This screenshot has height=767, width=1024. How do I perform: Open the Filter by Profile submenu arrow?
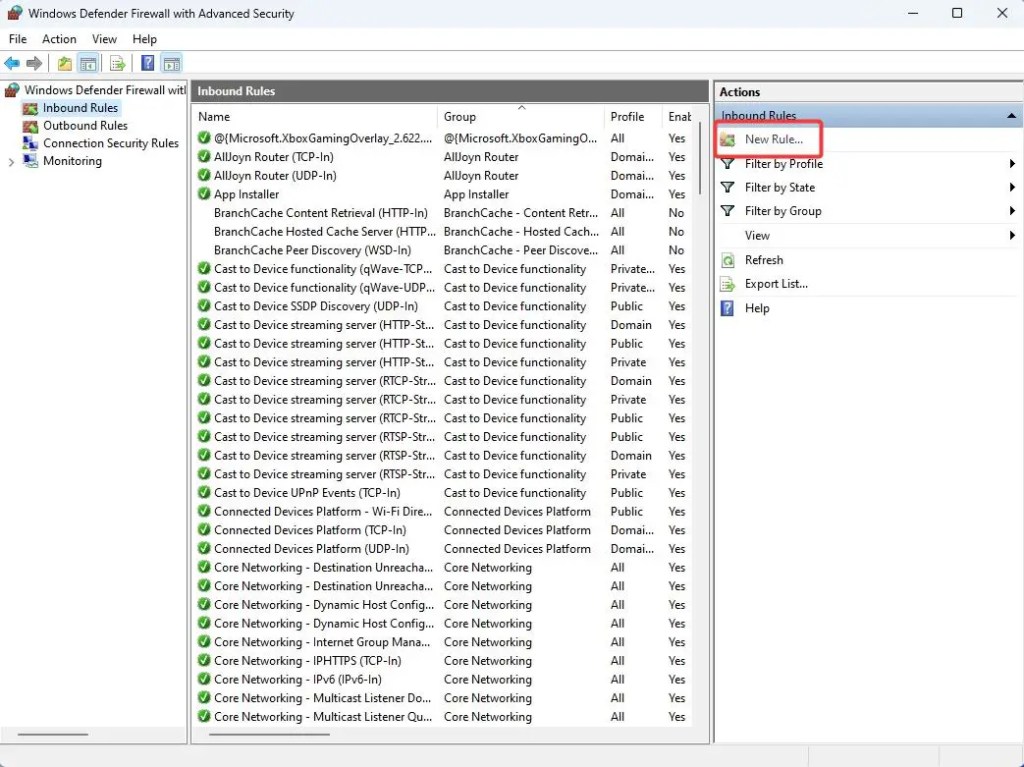[x=1012, y=163]
